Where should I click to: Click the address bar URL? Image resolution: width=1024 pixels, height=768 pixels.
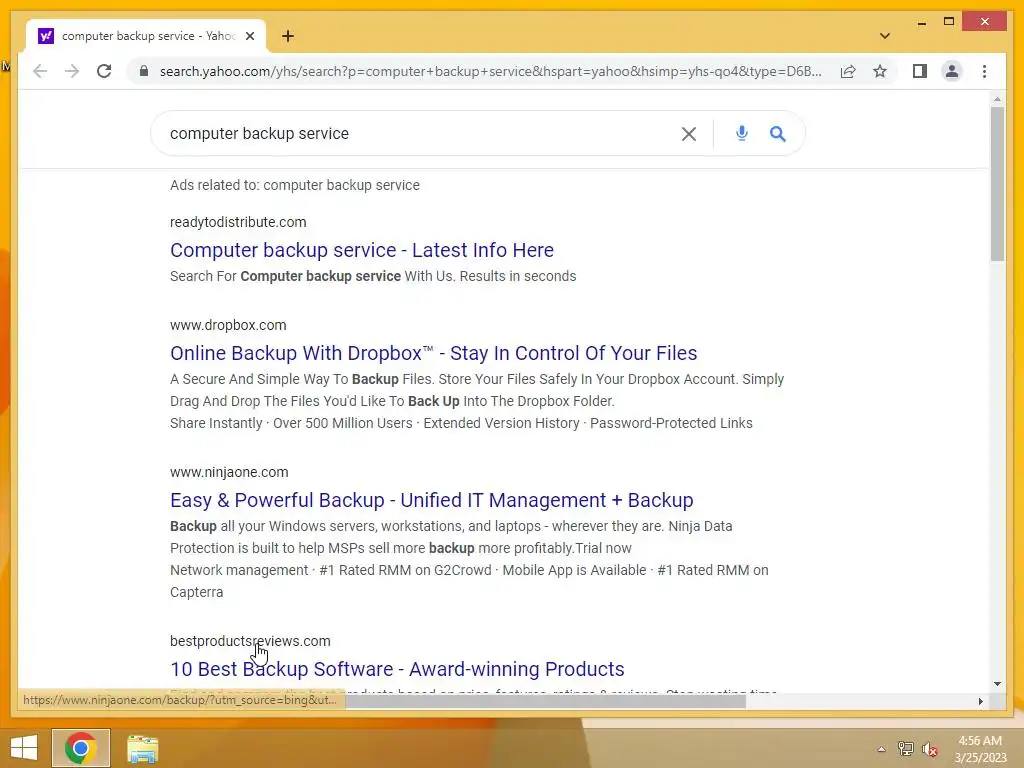coord(490,71)
